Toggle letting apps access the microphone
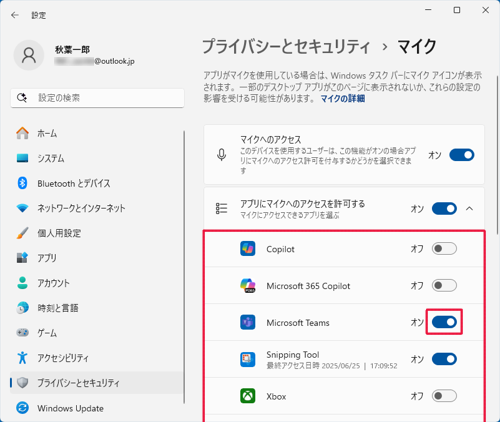 click(444, 209)
